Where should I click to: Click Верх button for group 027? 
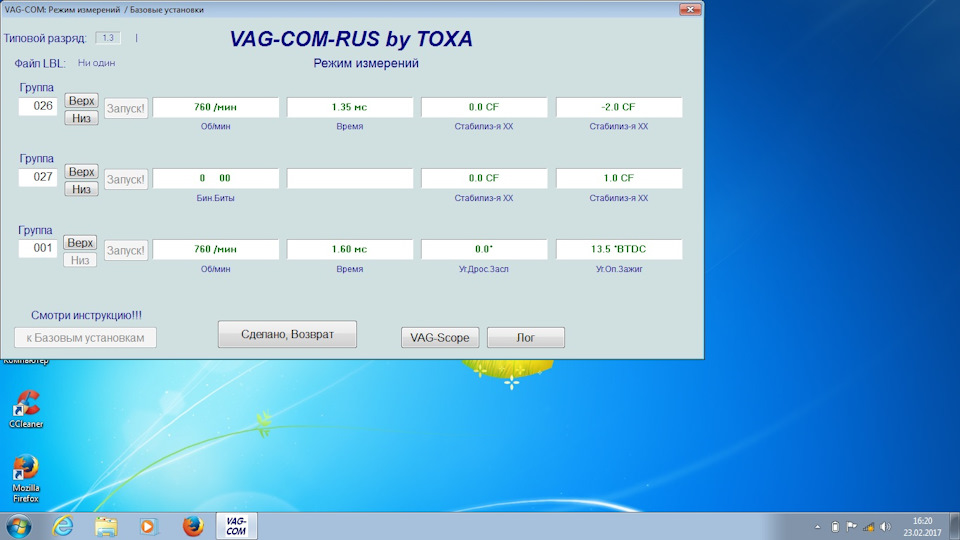coord(81,171)
